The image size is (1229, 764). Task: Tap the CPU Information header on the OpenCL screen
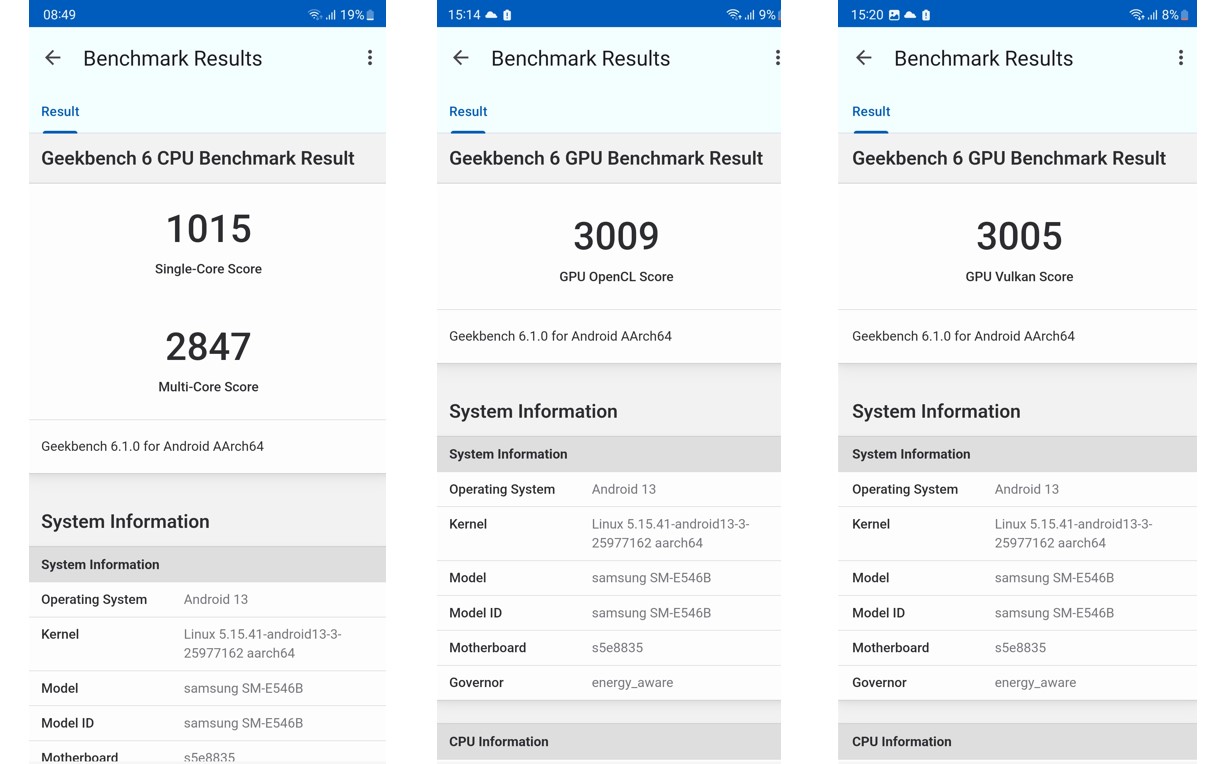609,741
